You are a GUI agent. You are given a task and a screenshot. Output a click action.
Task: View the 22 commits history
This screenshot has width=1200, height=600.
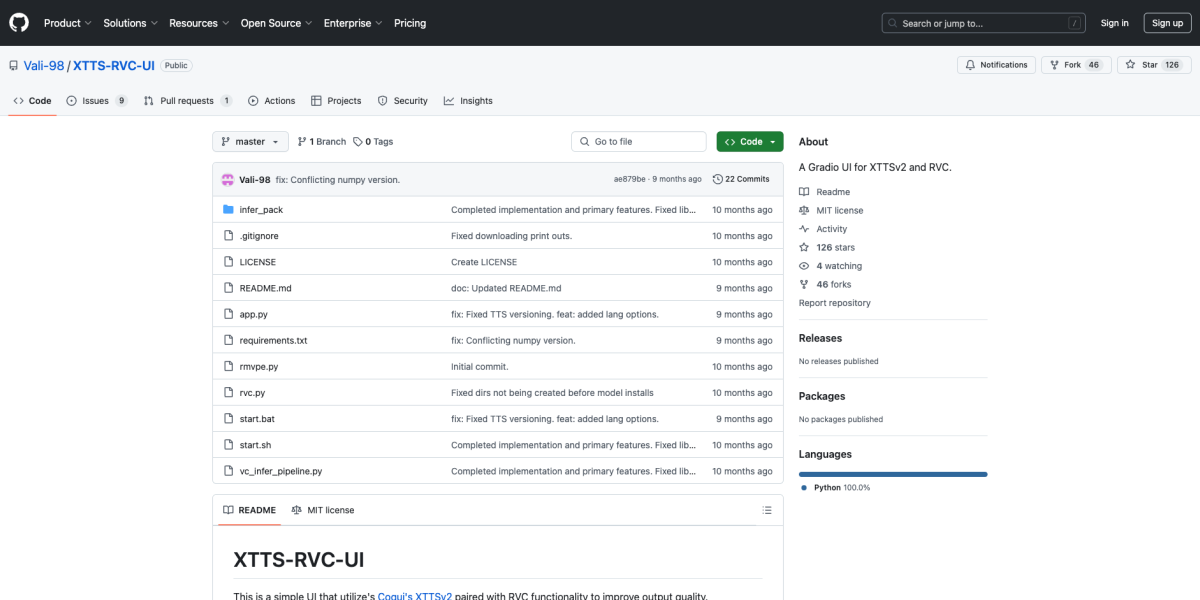[741, 178]
